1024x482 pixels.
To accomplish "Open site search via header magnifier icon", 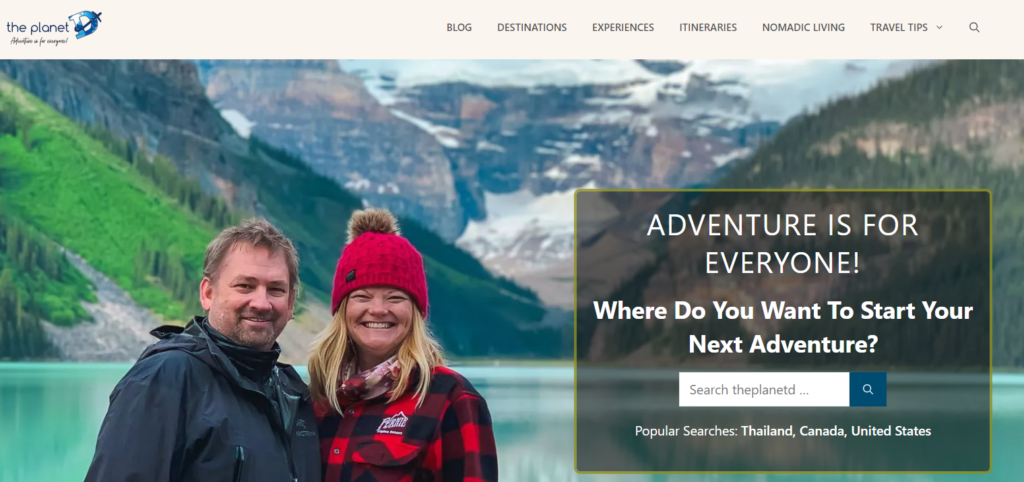I will [974, 27].
